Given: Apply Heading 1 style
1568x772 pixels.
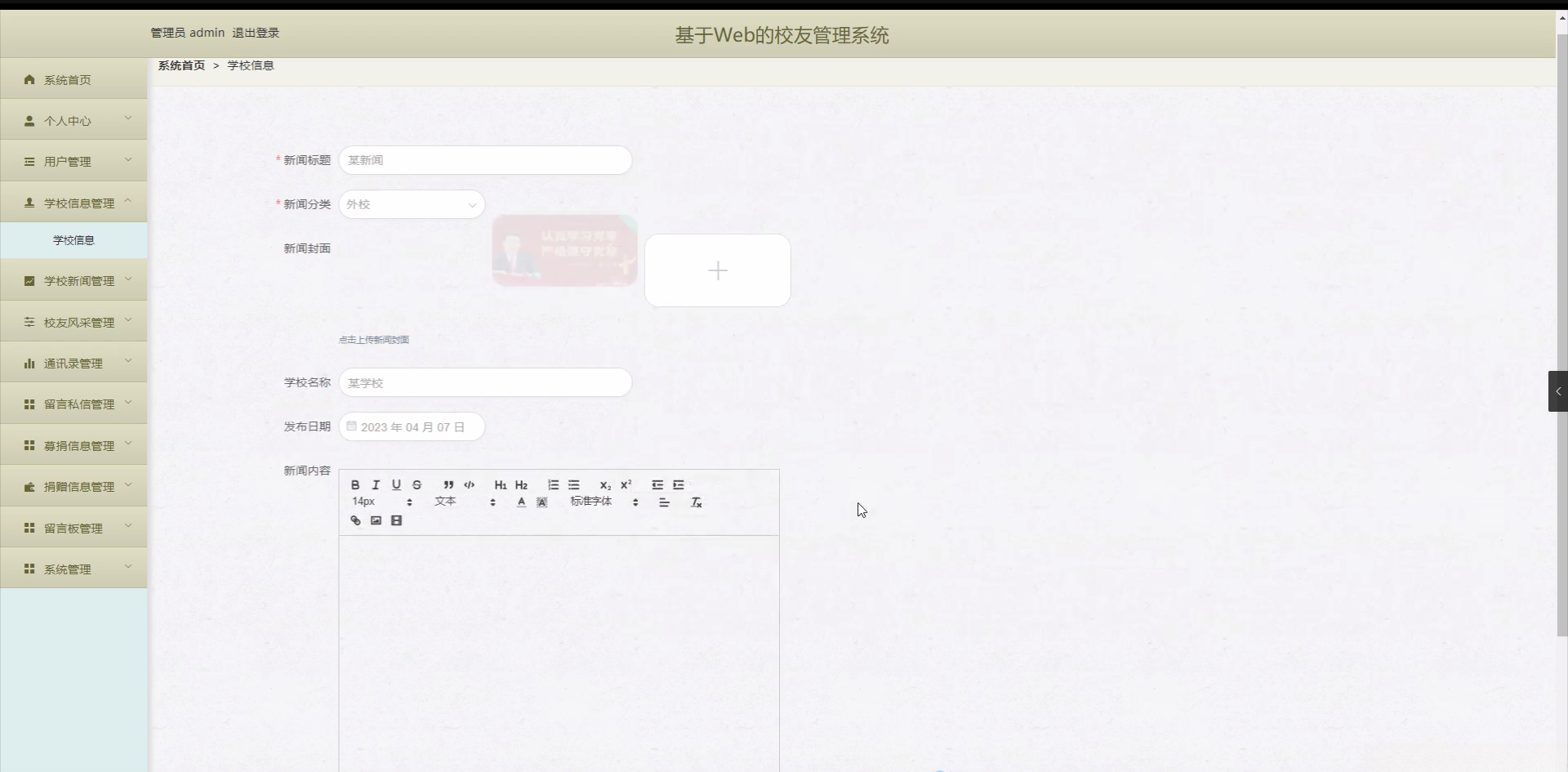Looking at the screenshot, I should [501, 484].
